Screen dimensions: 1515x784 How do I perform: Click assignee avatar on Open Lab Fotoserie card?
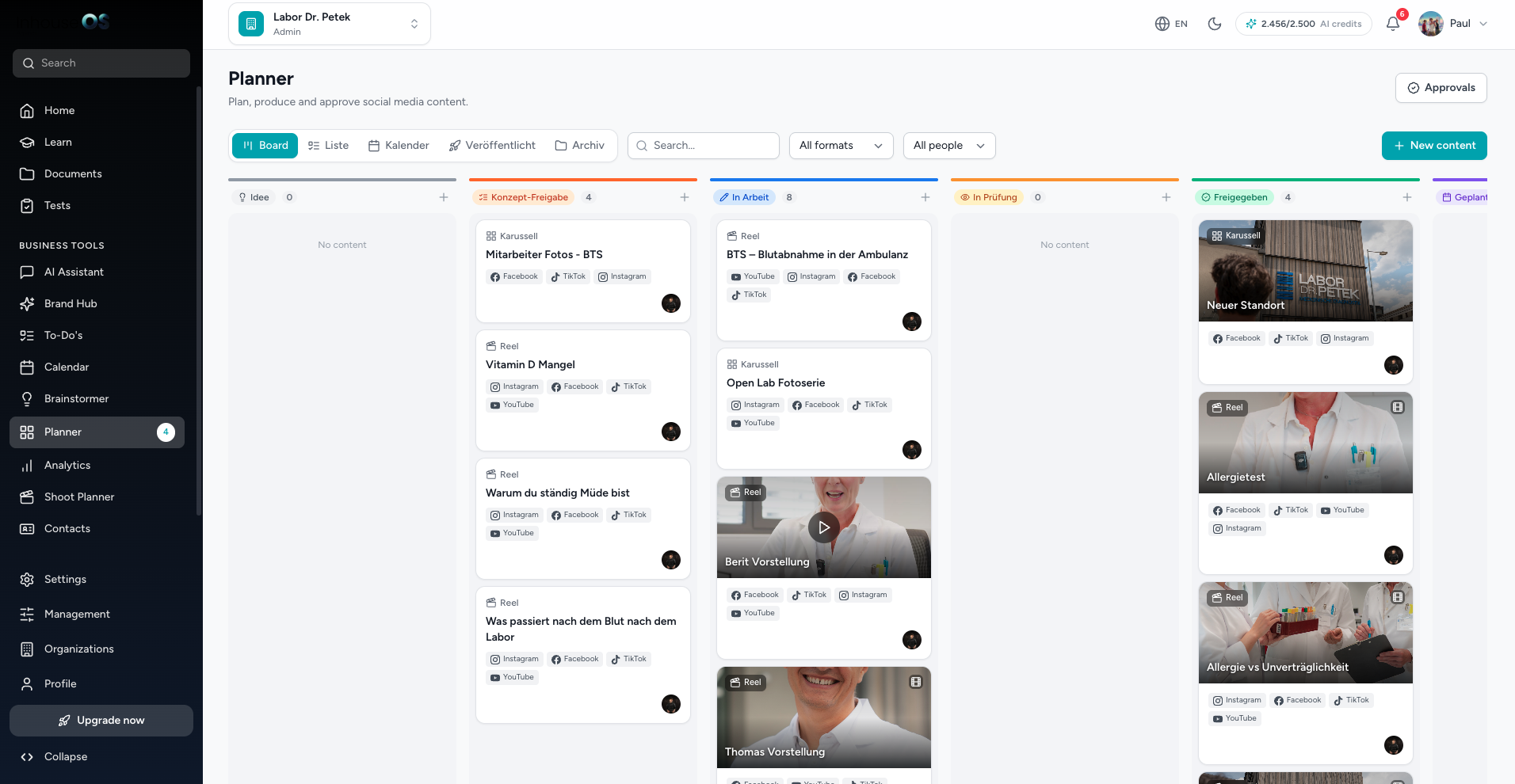[x=912, y=450]
